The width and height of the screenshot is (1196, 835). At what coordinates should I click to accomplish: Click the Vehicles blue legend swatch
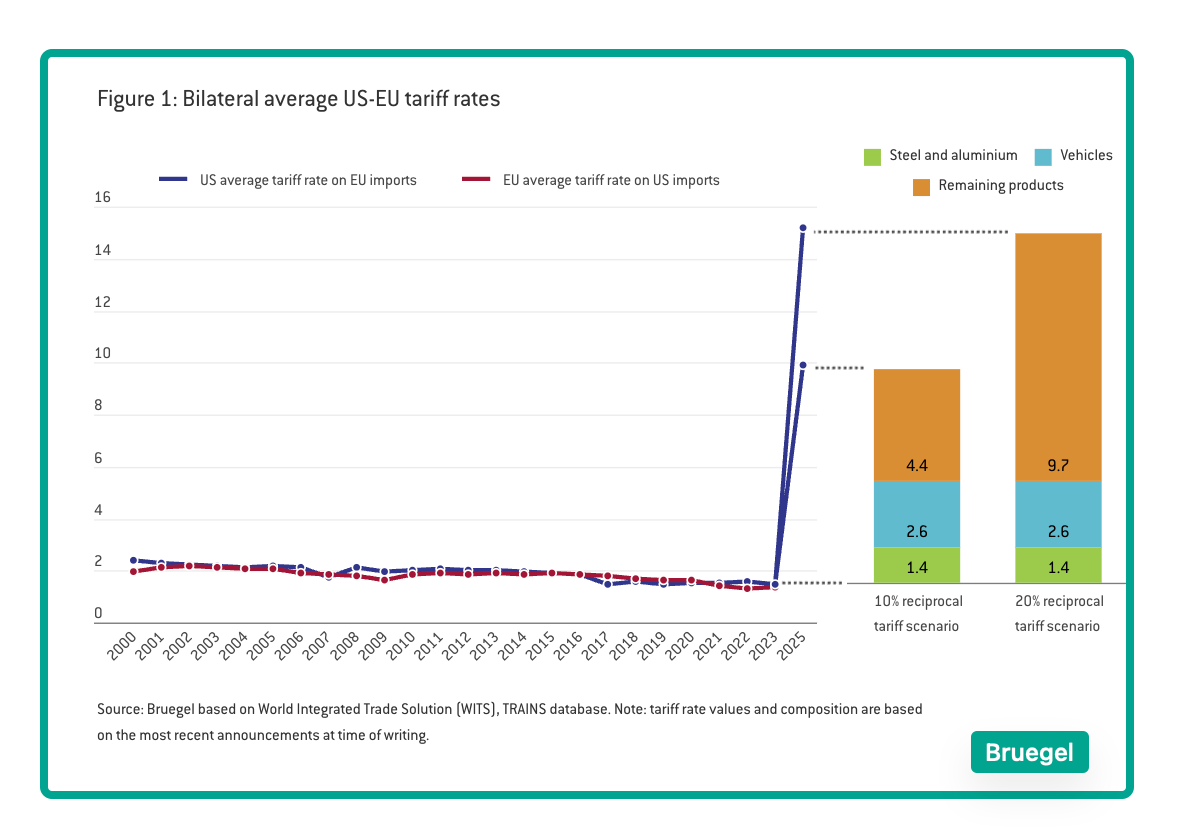[x=1043, y=157]
